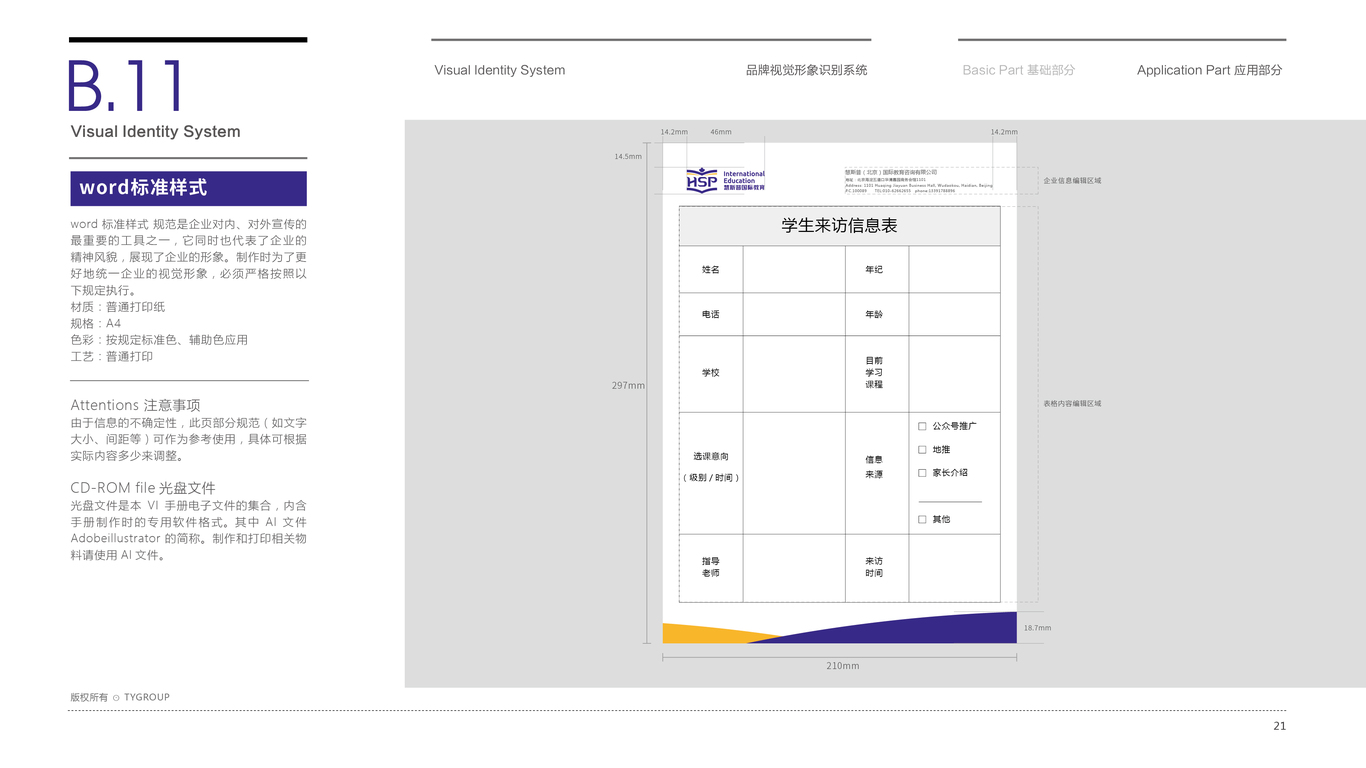Click the purple word标准样式 banner
The height and width of the screenshot is (768, 1366).
(188, 188)
